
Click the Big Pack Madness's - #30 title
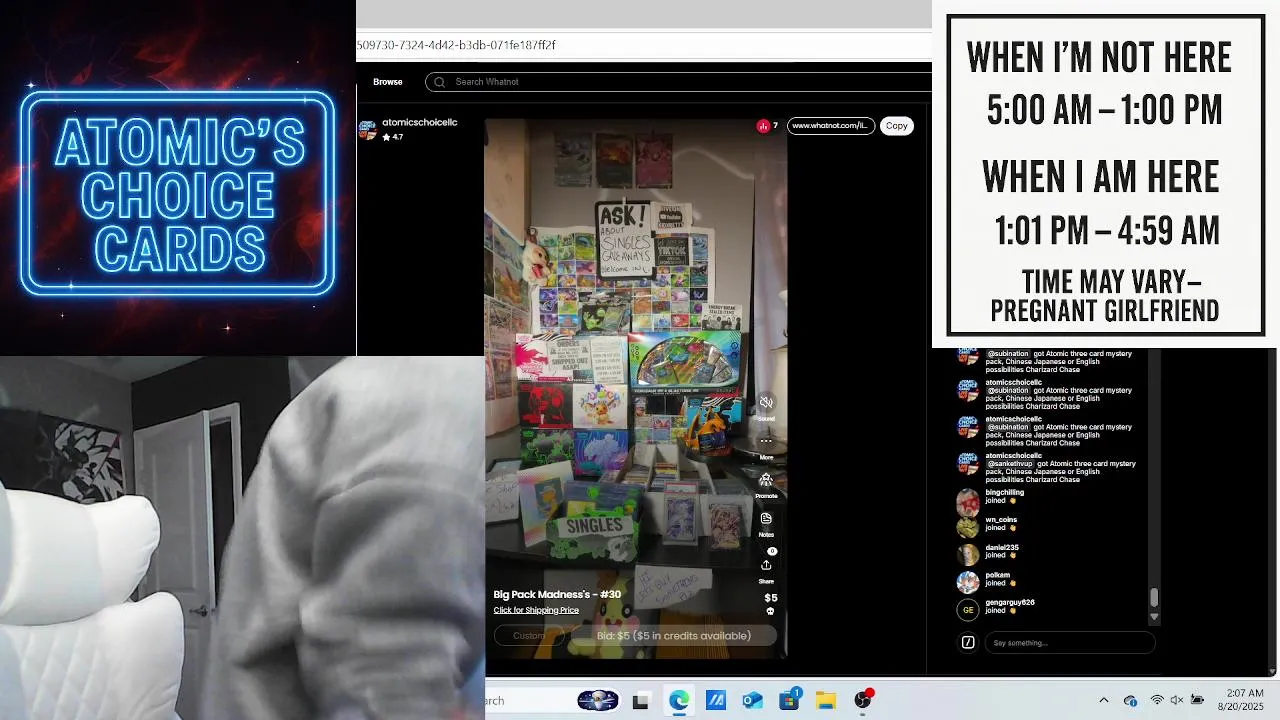tap(557, 594)
